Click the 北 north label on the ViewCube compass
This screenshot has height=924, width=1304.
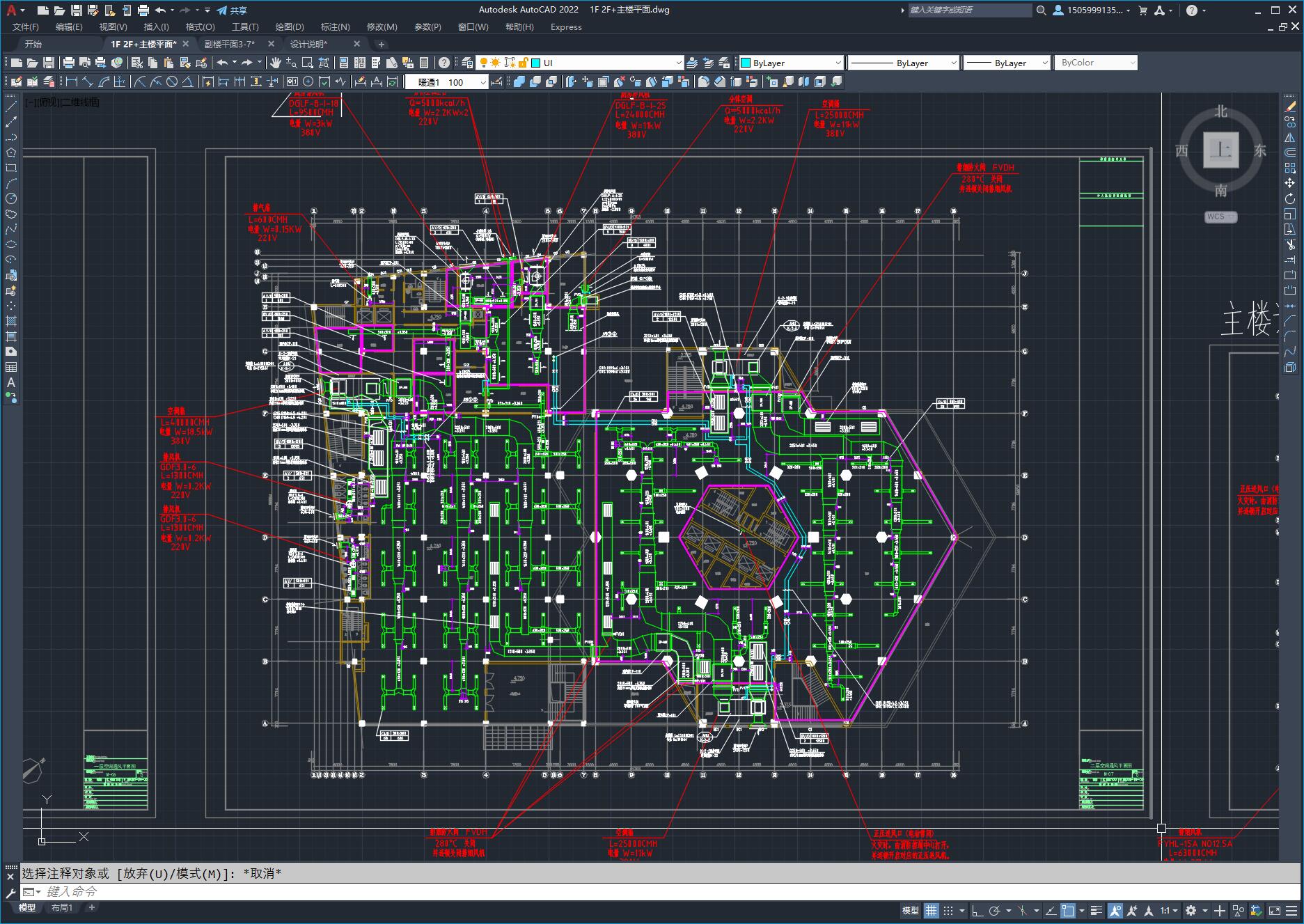click(1220, 111)
